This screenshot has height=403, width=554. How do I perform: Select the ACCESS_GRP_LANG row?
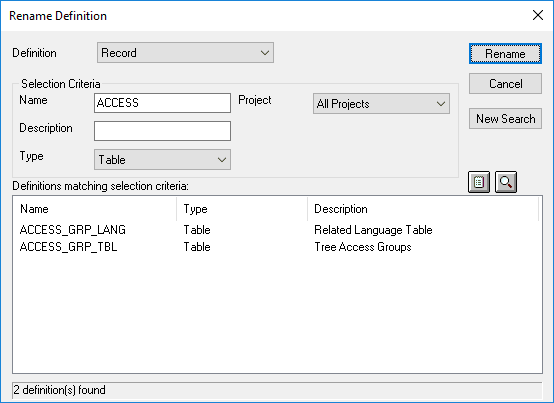click(277, 230)
